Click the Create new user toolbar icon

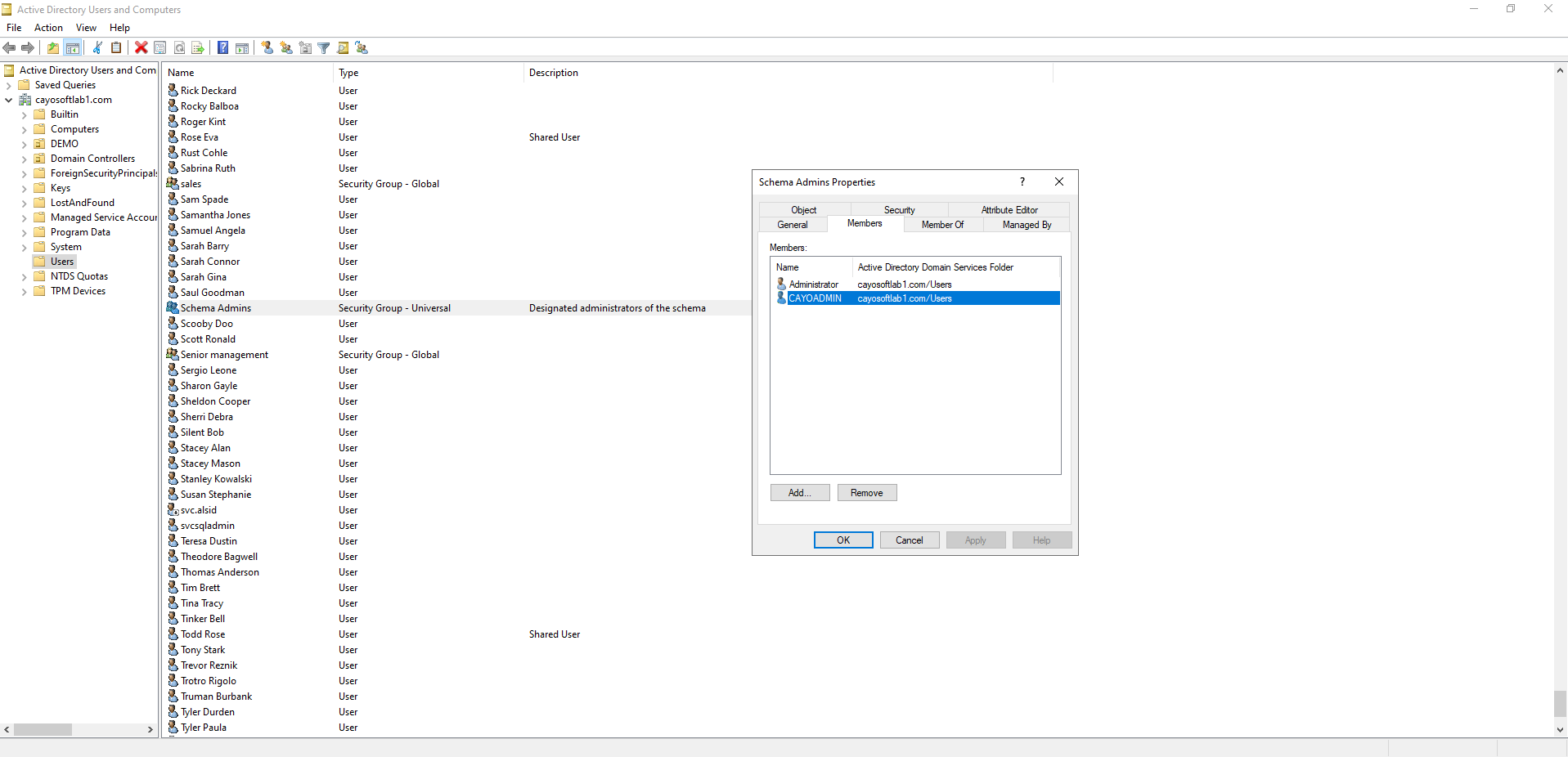[267, 48]
